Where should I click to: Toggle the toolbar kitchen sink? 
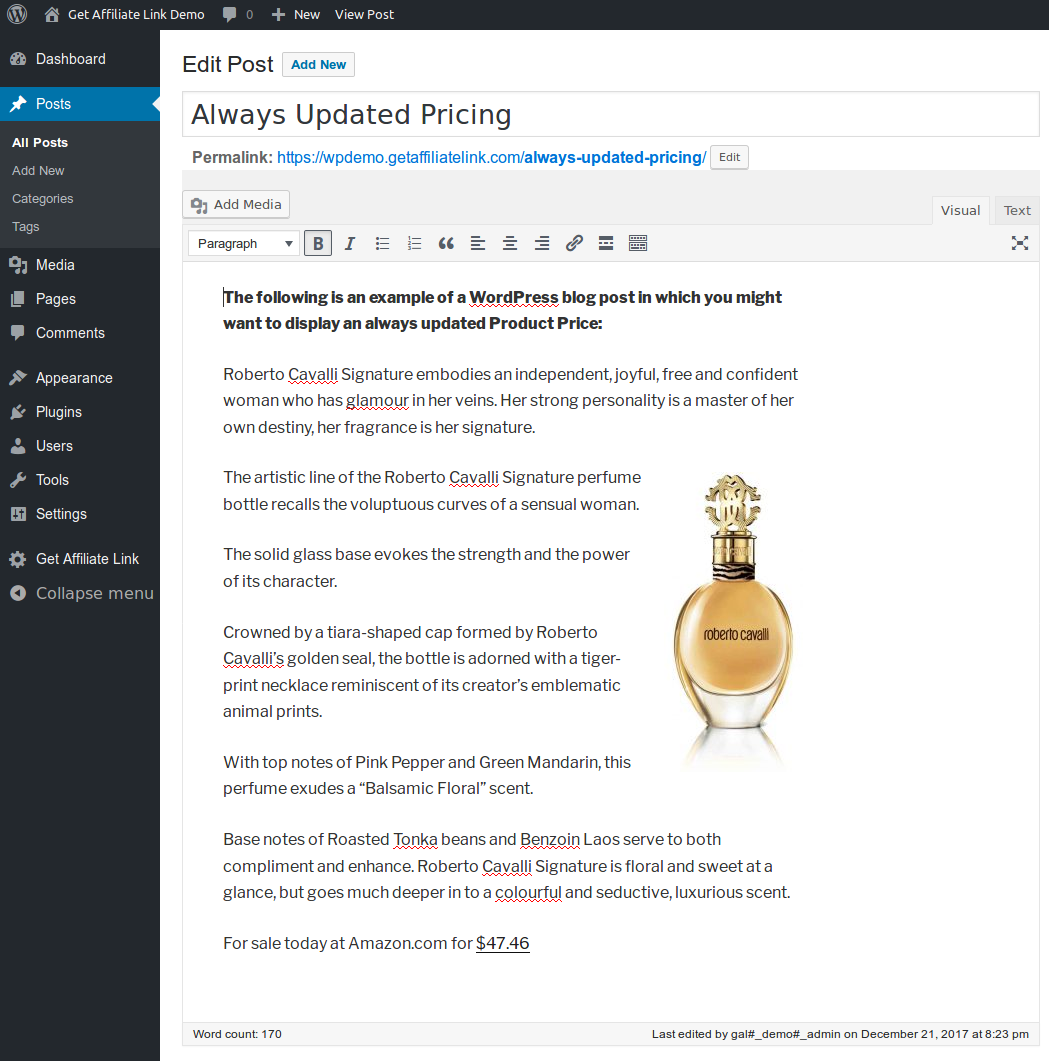point(638,244)
